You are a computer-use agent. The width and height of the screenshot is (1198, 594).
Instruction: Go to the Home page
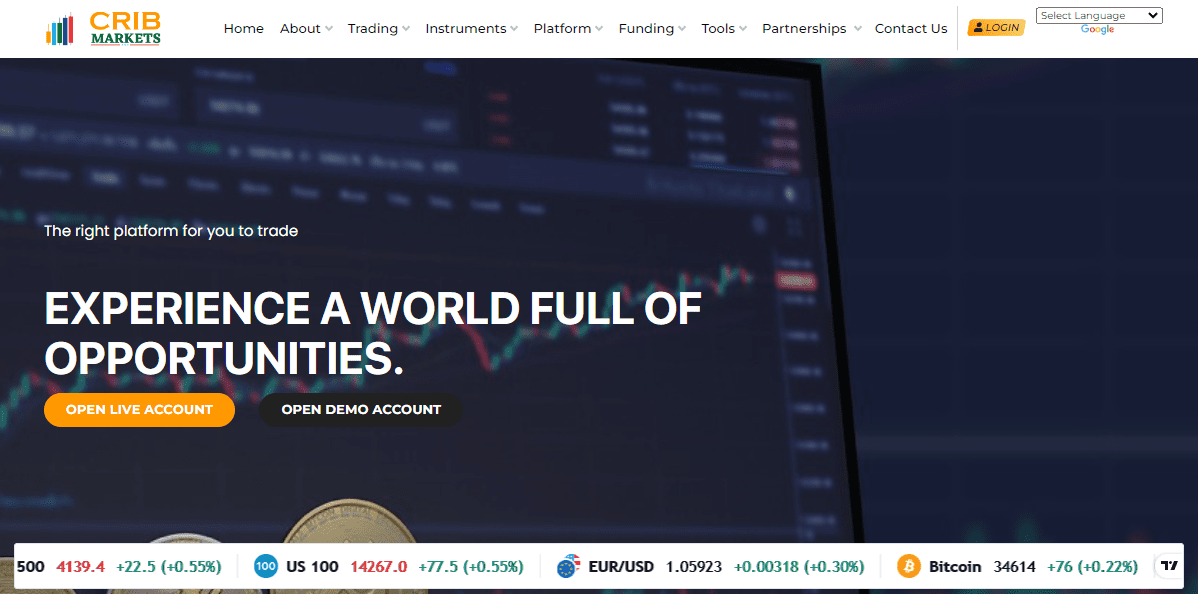pos(244,28)
